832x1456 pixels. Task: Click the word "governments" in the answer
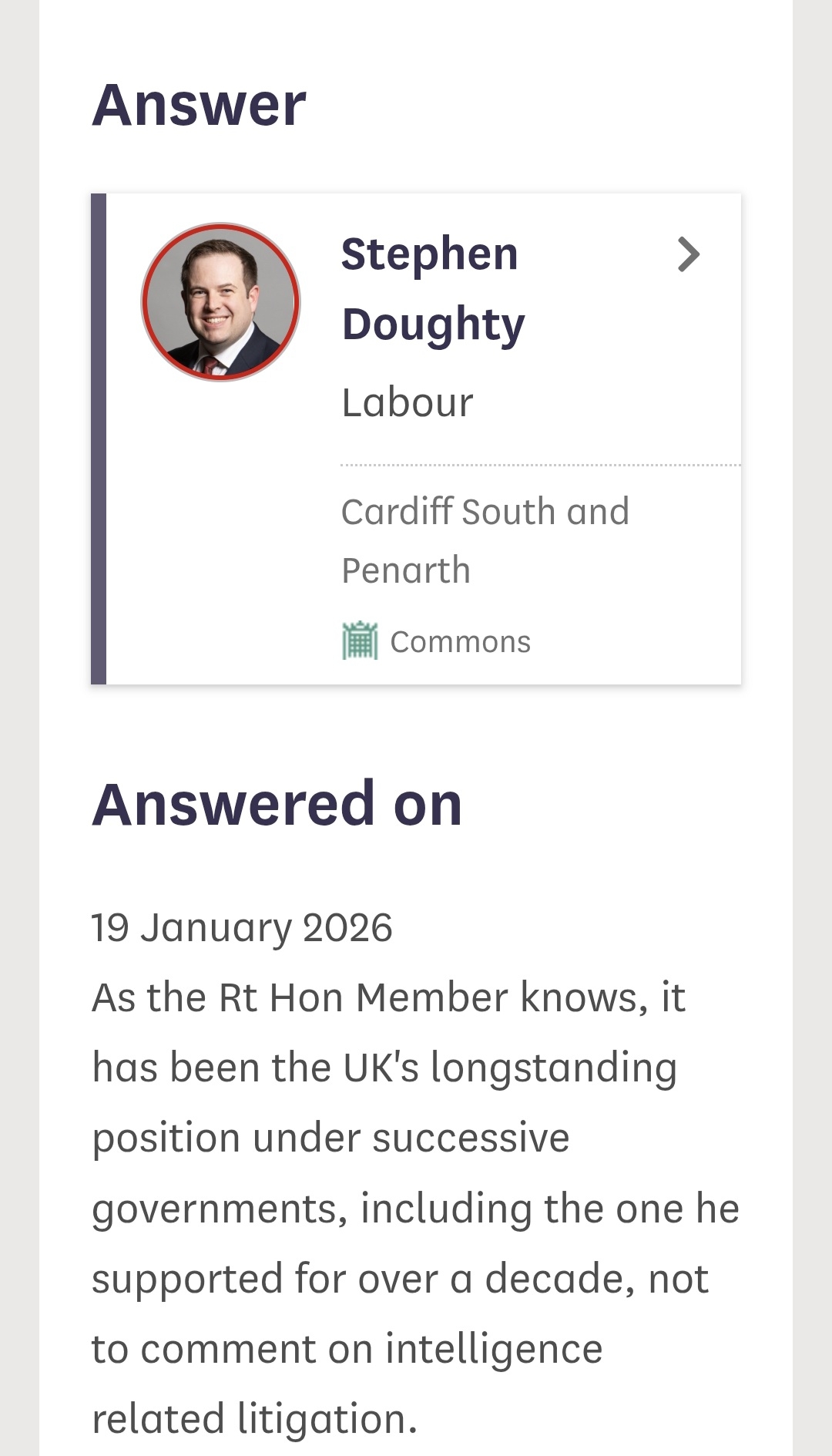pos(220,1209)
